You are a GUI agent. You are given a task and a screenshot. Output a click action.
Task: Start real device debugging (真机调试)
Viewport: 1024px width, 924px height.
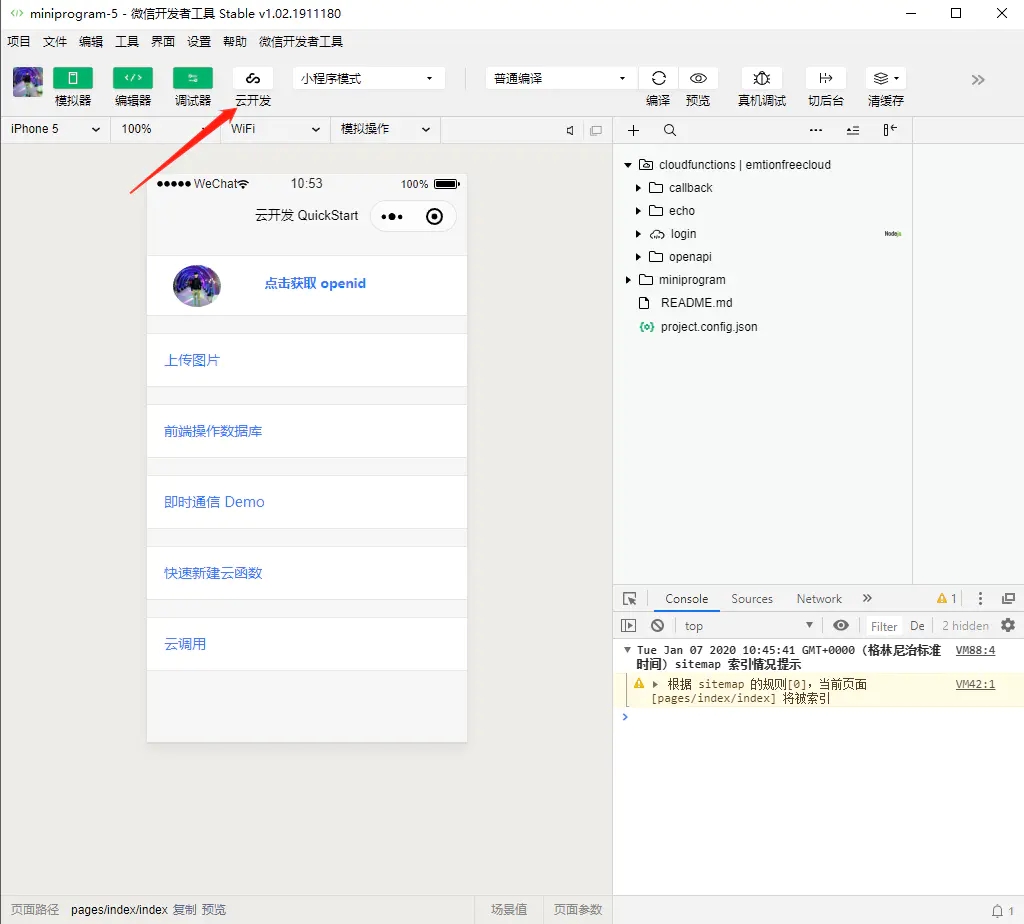(761, 78)
